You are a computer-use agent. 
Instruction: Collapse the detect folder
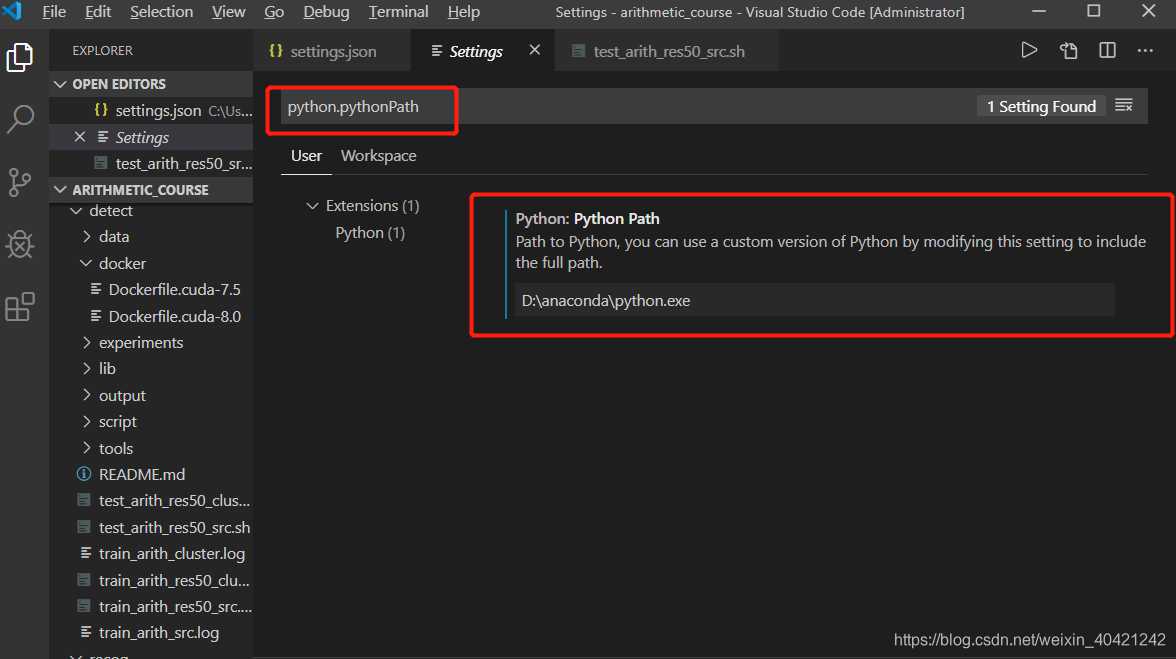coord(76,211)
